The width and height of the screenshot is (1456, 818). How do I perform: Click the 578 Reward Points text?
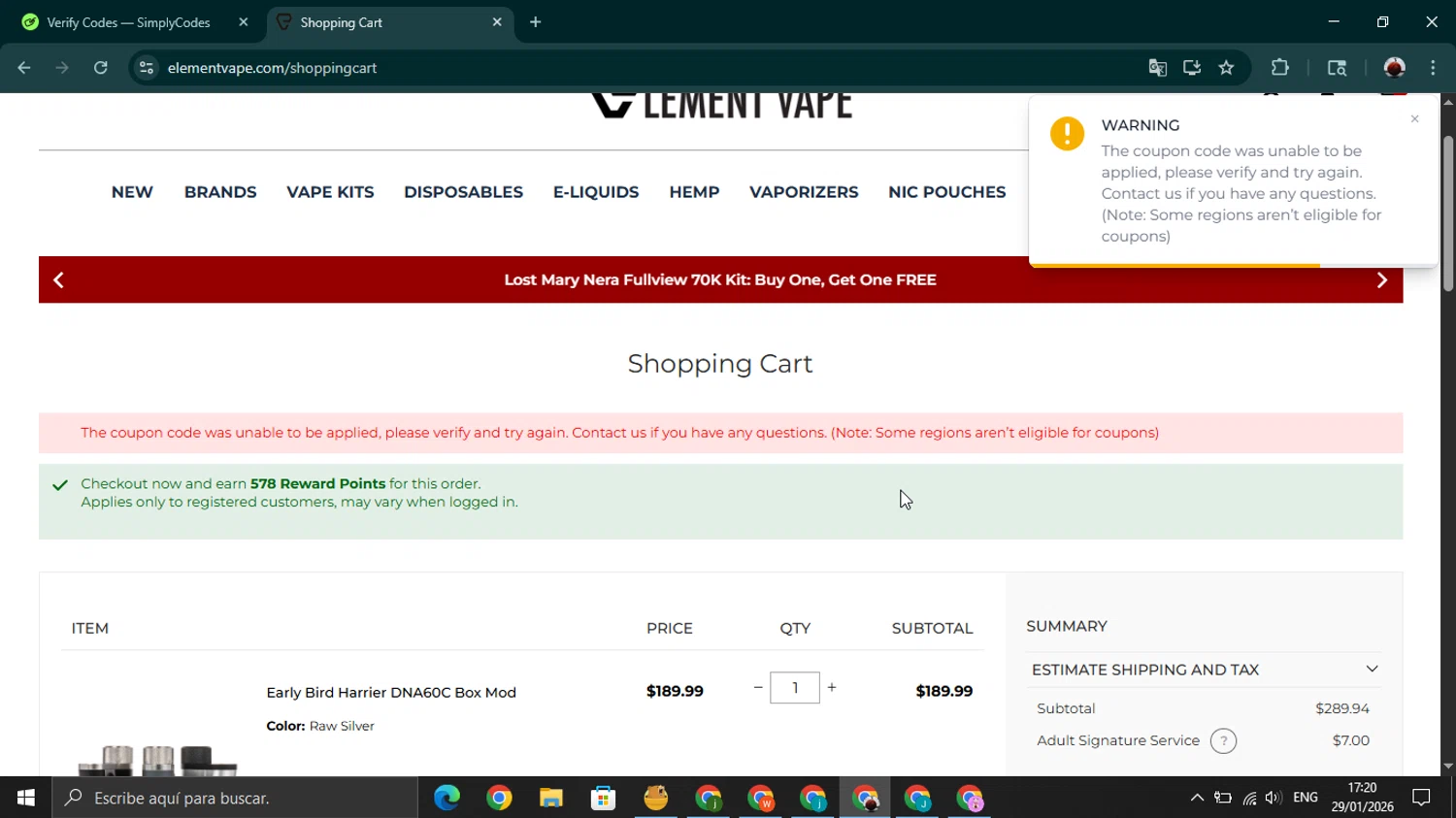pos(317,483)
